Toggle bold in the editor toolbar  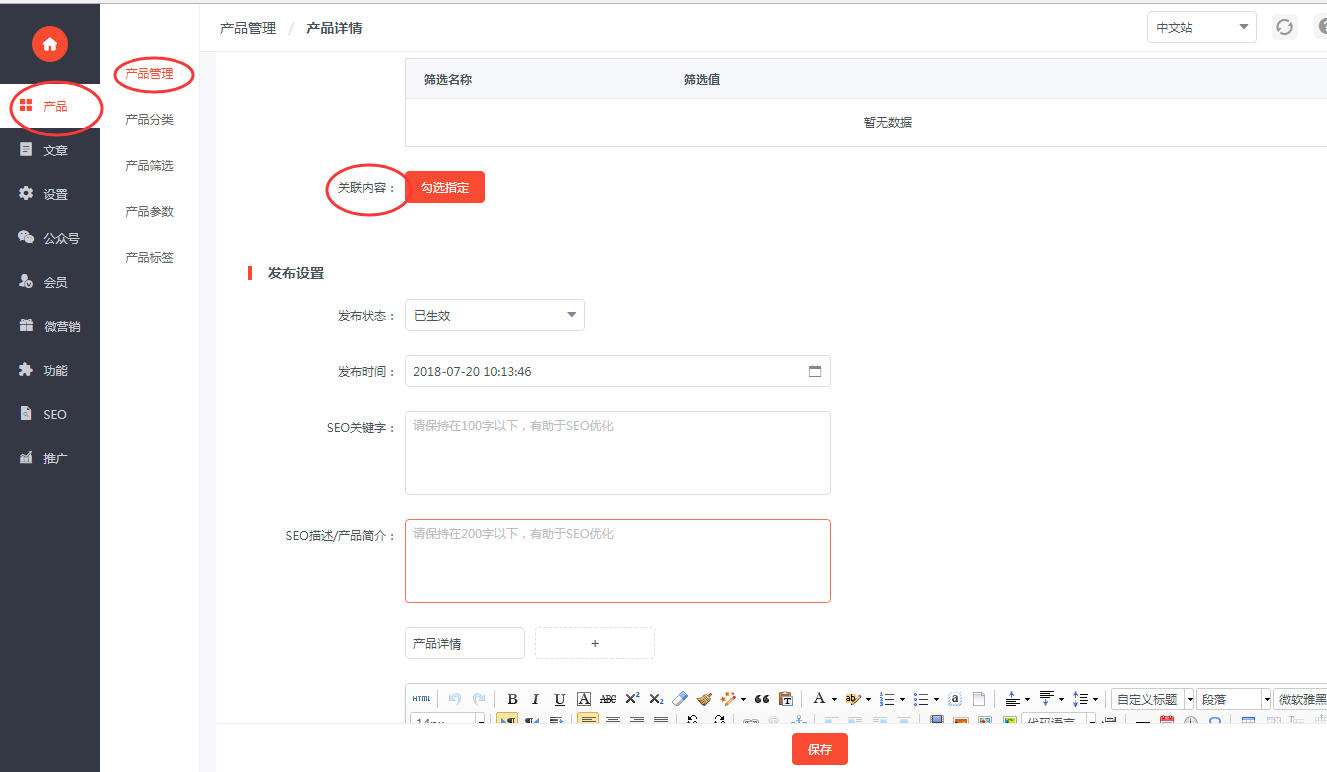(512, 699)
